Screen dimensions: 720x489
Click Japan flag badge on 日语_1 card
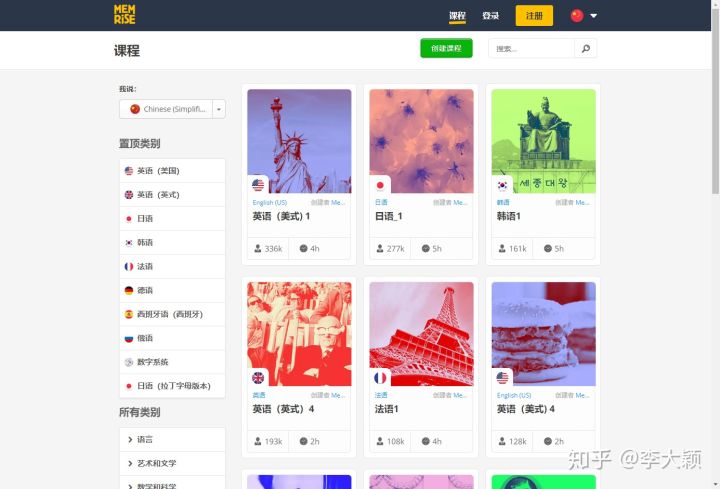(380, 185)
